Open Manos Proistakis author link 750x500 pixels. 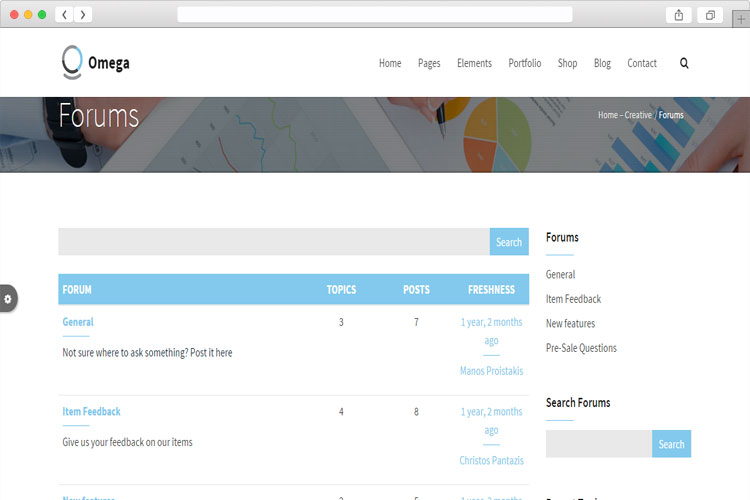click(491, 371)
